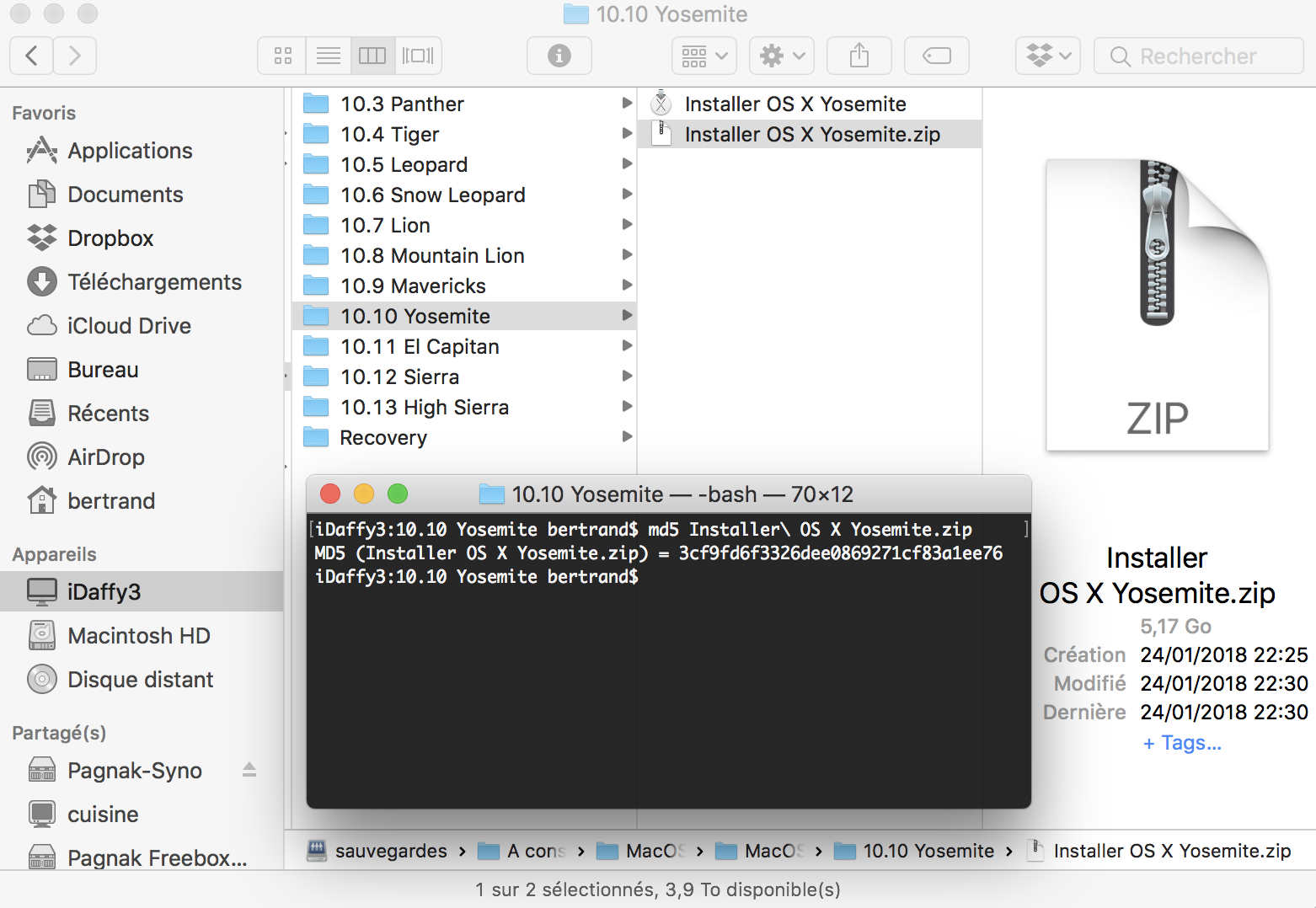This screenshot has width=1316, height=908.
Task: Select Disque distant in sidebar
Action: [140, 680]
